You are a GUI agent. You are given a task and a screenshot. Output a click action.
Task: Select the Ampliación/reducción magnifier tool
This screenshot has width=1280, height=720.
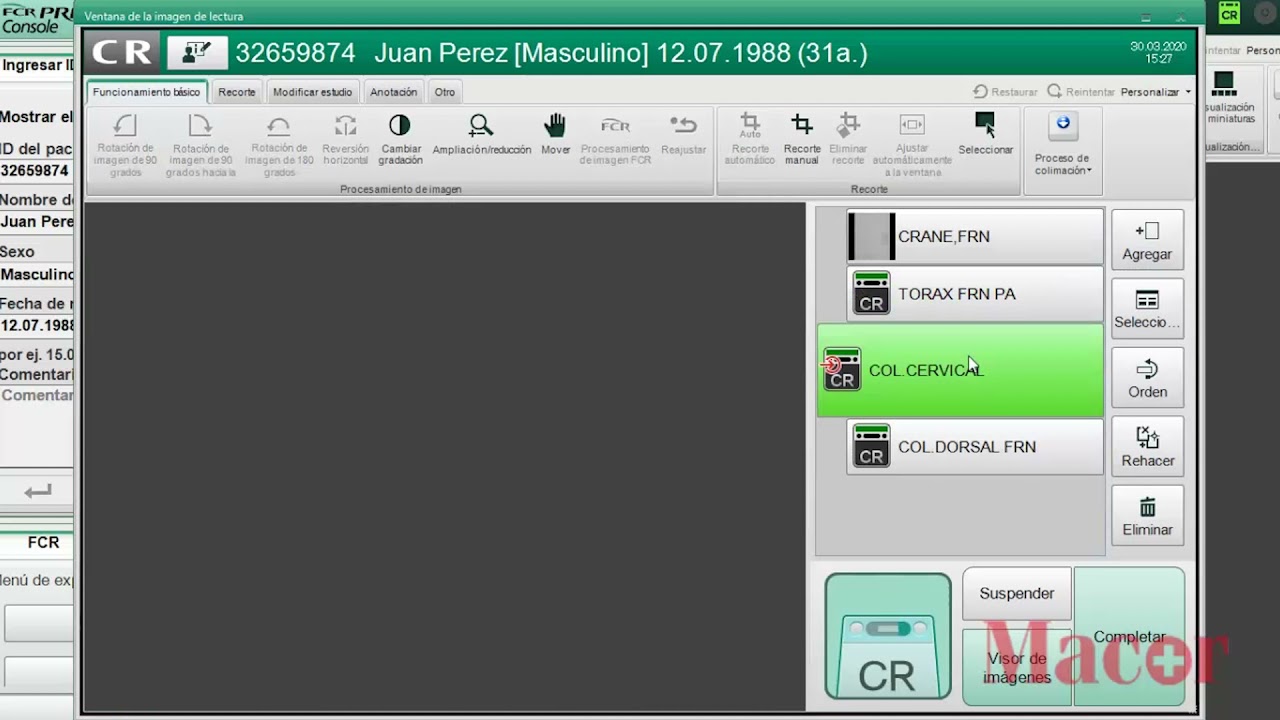pos(482,135)
